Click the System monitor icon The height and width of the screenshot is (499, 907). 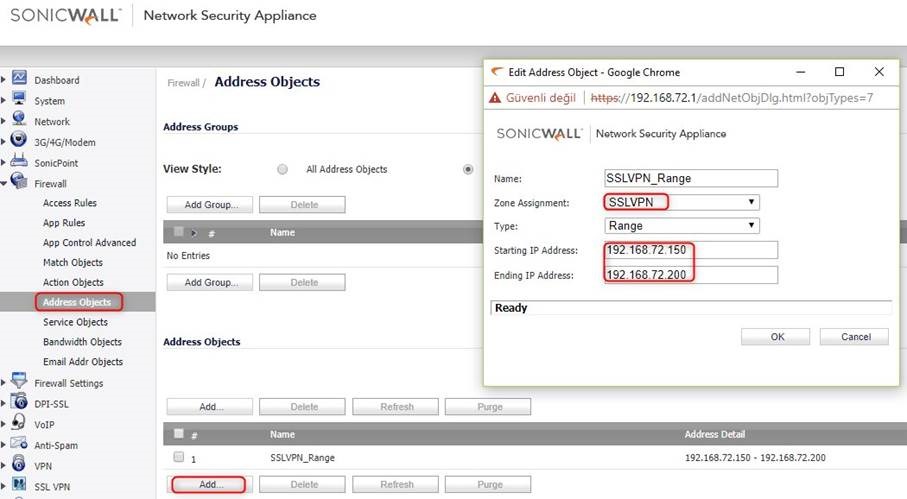pos(19,98)
